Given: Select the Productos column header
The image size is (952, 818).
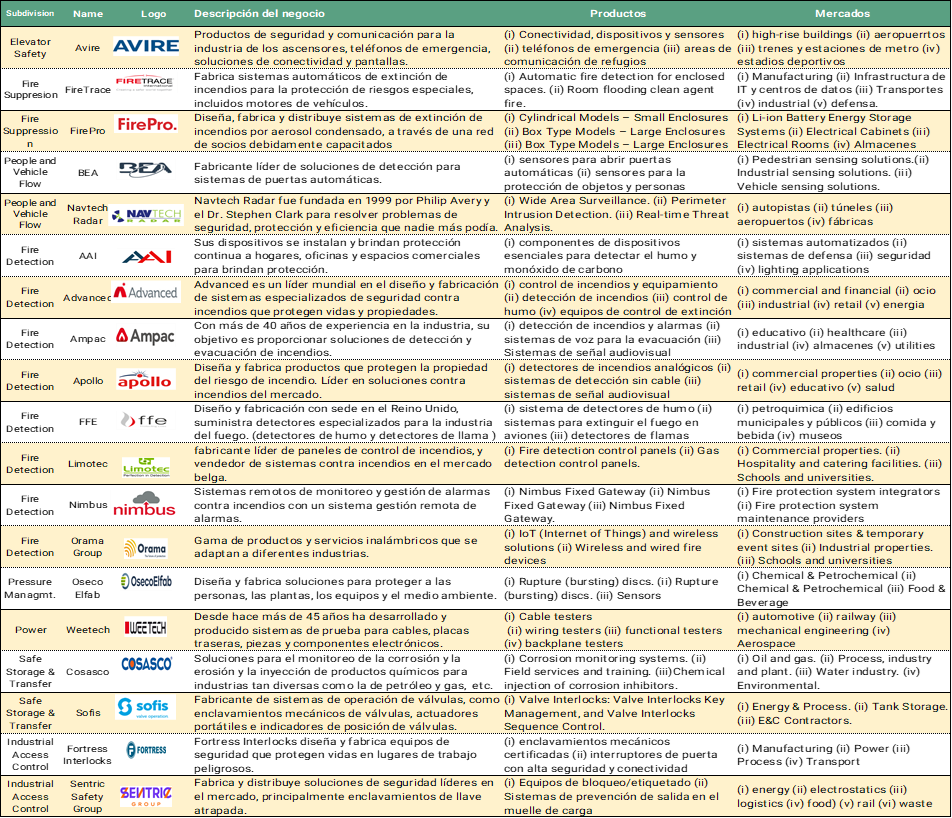Looking at the screenshot, I should (618, 13).
